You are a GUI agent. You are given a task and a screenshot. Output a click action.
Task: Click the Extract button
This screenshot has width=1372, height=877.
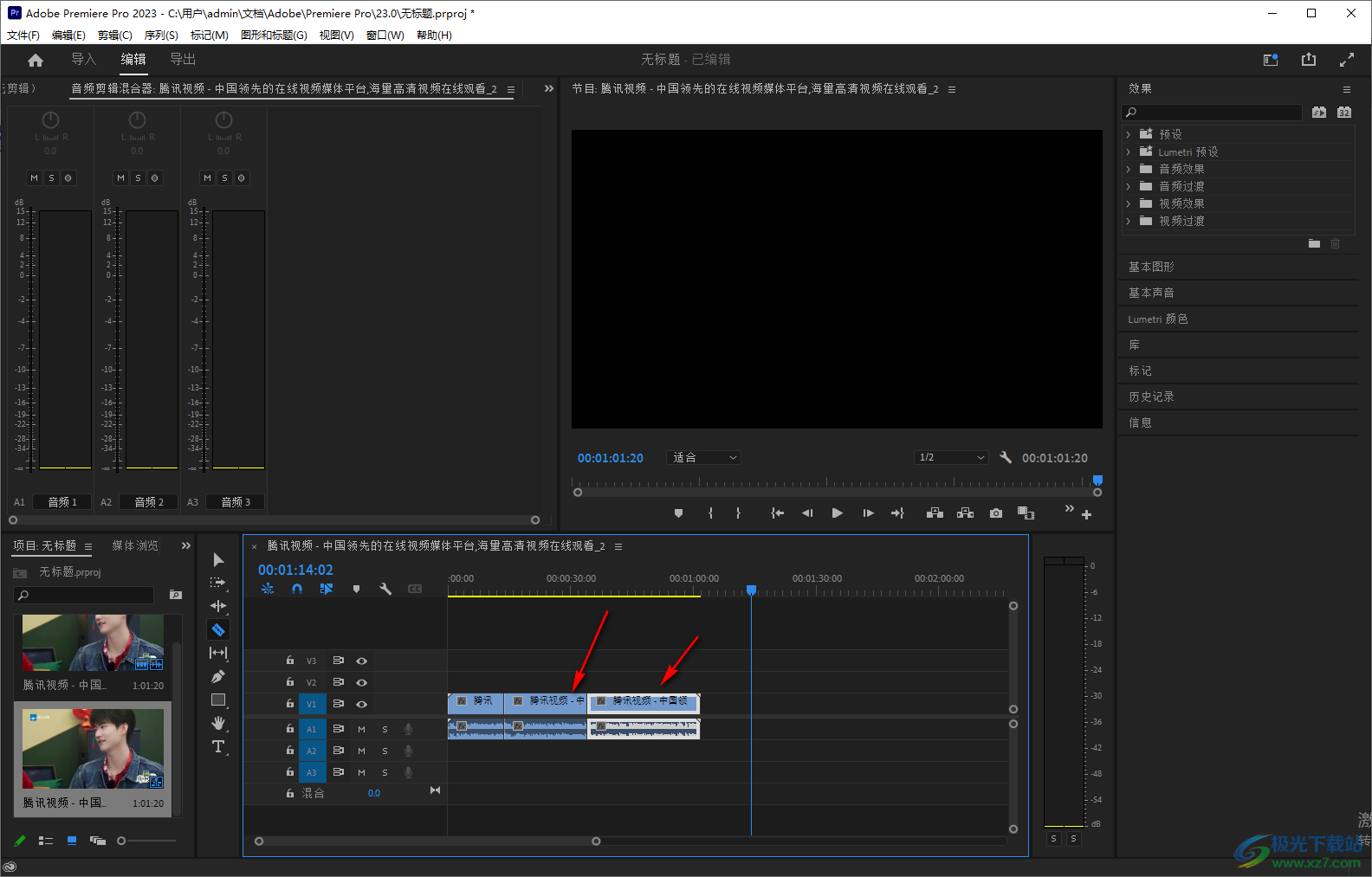(x=965, y=513)
